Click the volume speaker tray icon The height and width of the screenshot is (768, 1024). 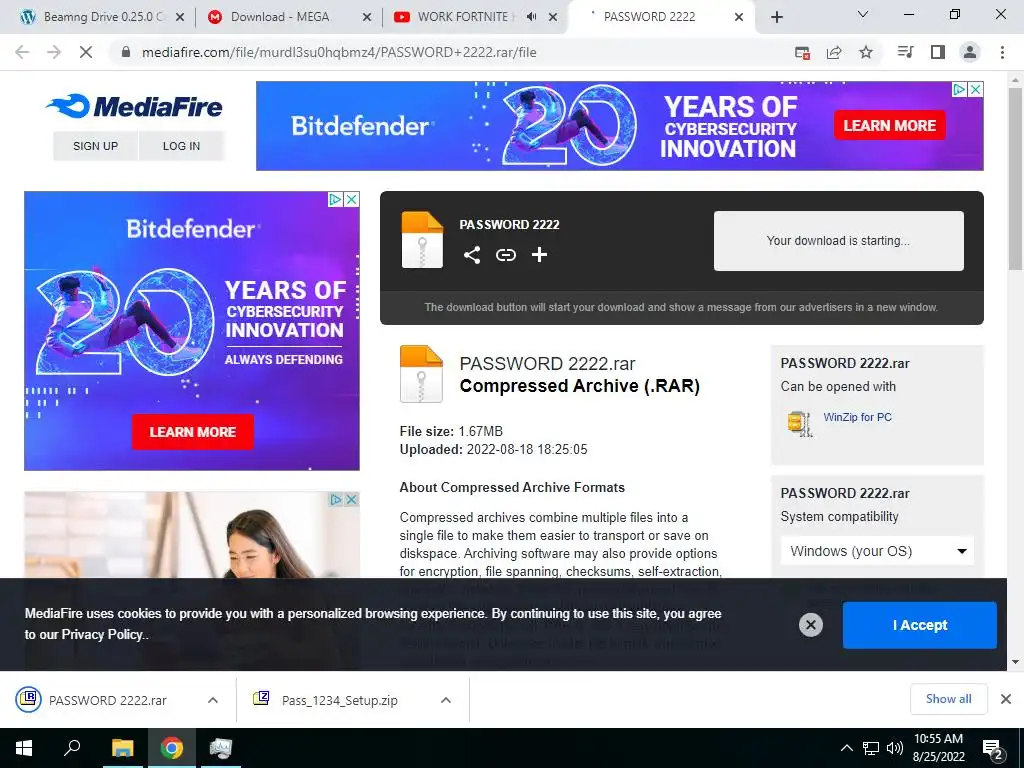(x=894, y=748)
